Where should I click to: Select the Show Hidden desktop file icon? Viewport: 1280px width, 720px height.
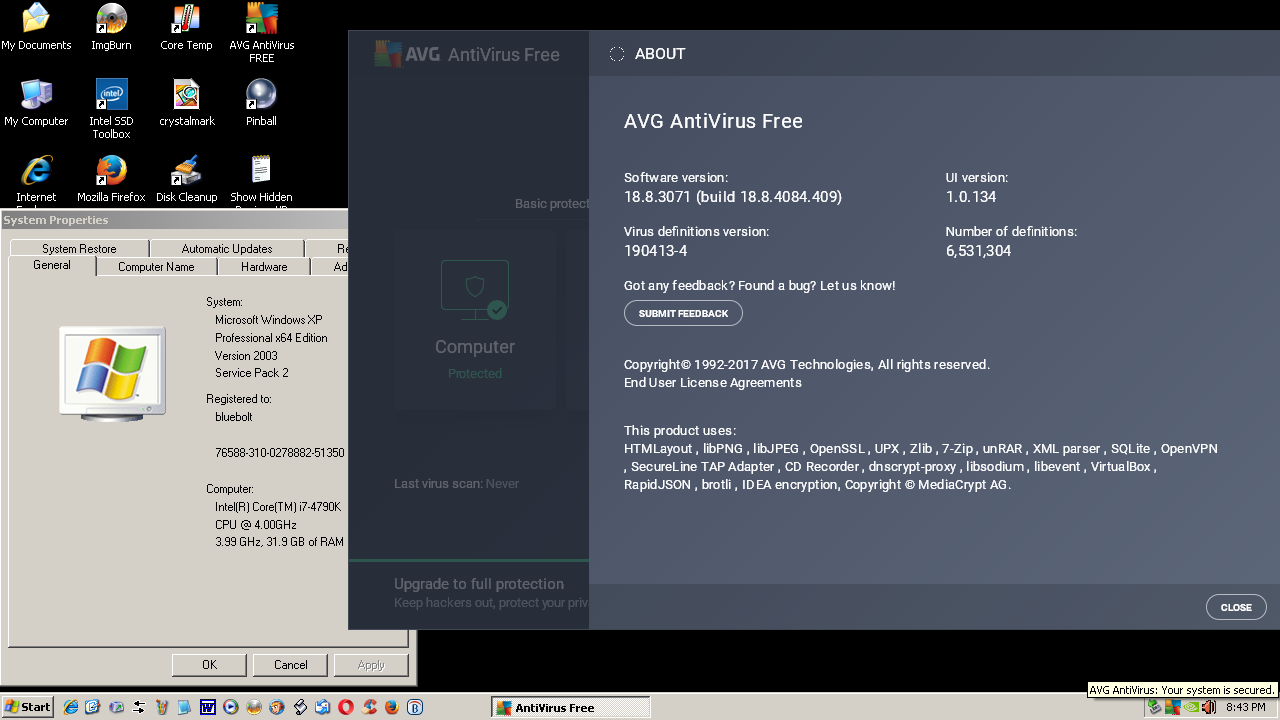(261, 179)
